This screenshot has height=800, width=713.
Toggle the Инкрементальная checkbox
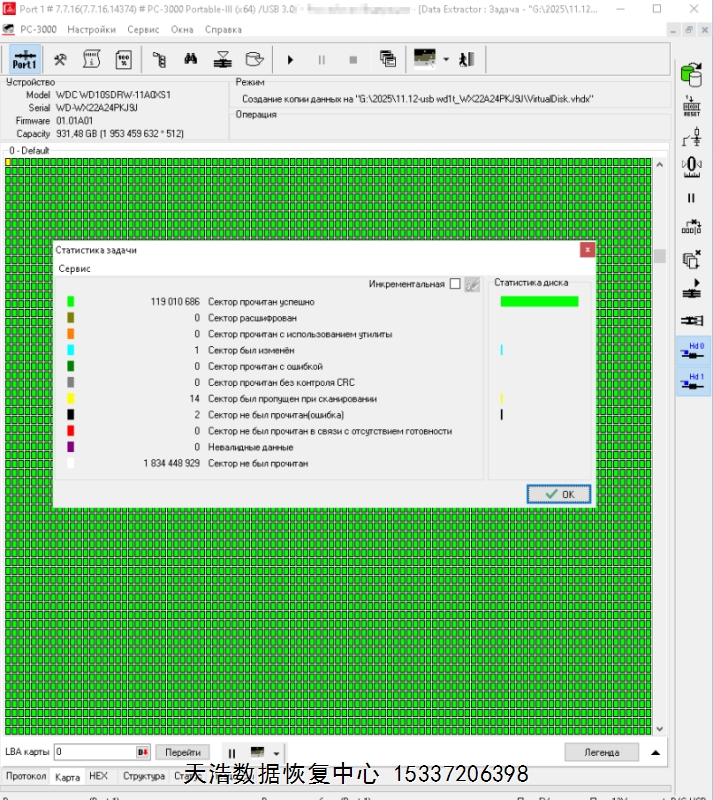pyautogui.click(x=456, y=284)
